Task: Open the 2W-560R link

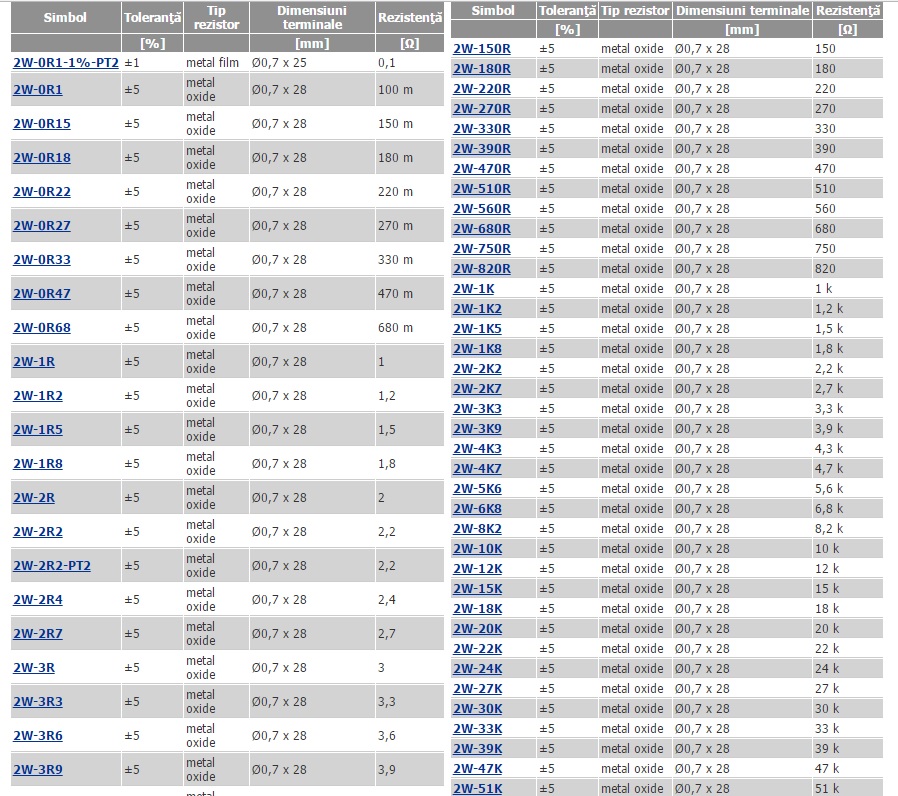Action: 482,209
